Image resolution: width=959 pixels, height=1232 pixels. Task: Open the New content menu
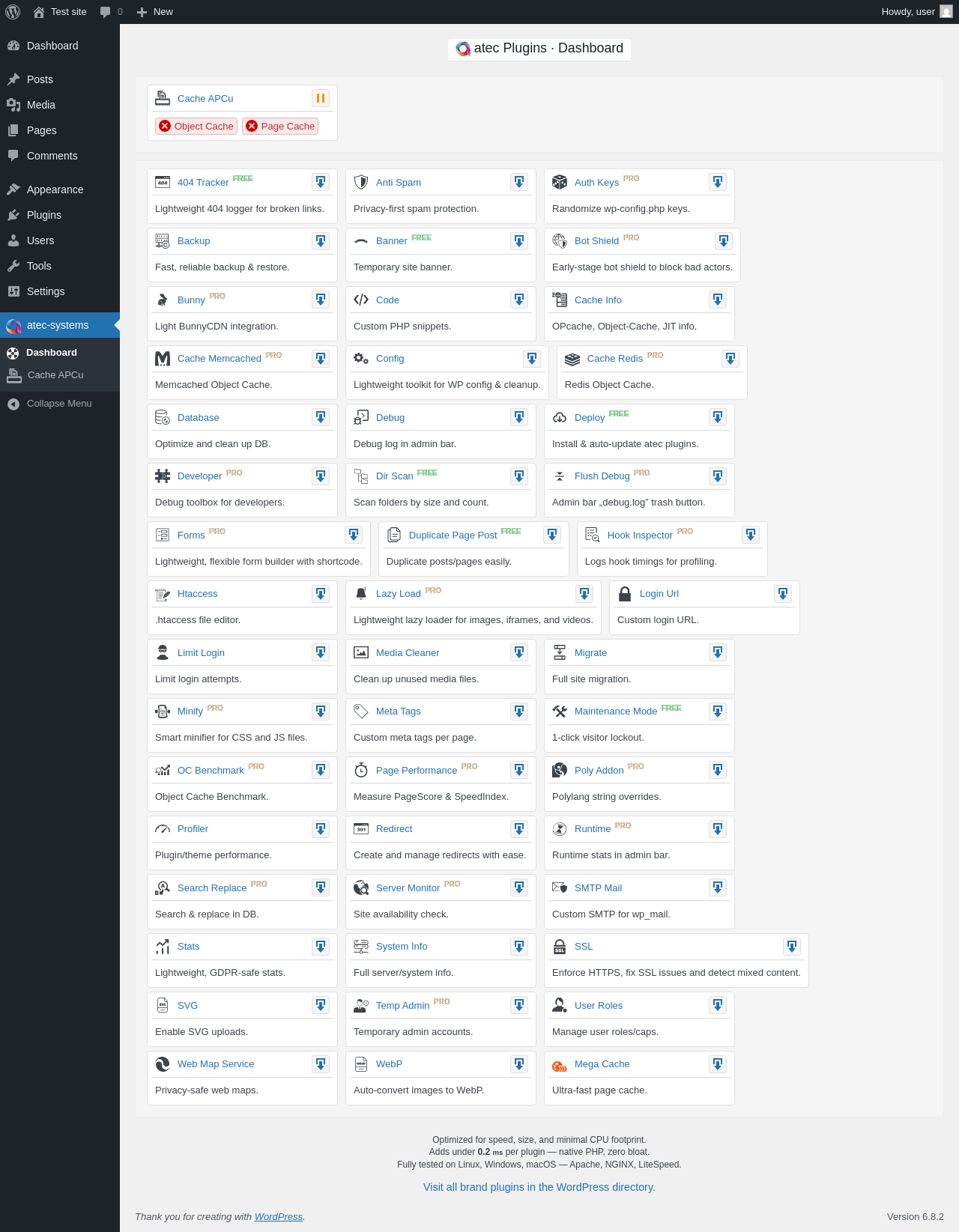(154, 12)
